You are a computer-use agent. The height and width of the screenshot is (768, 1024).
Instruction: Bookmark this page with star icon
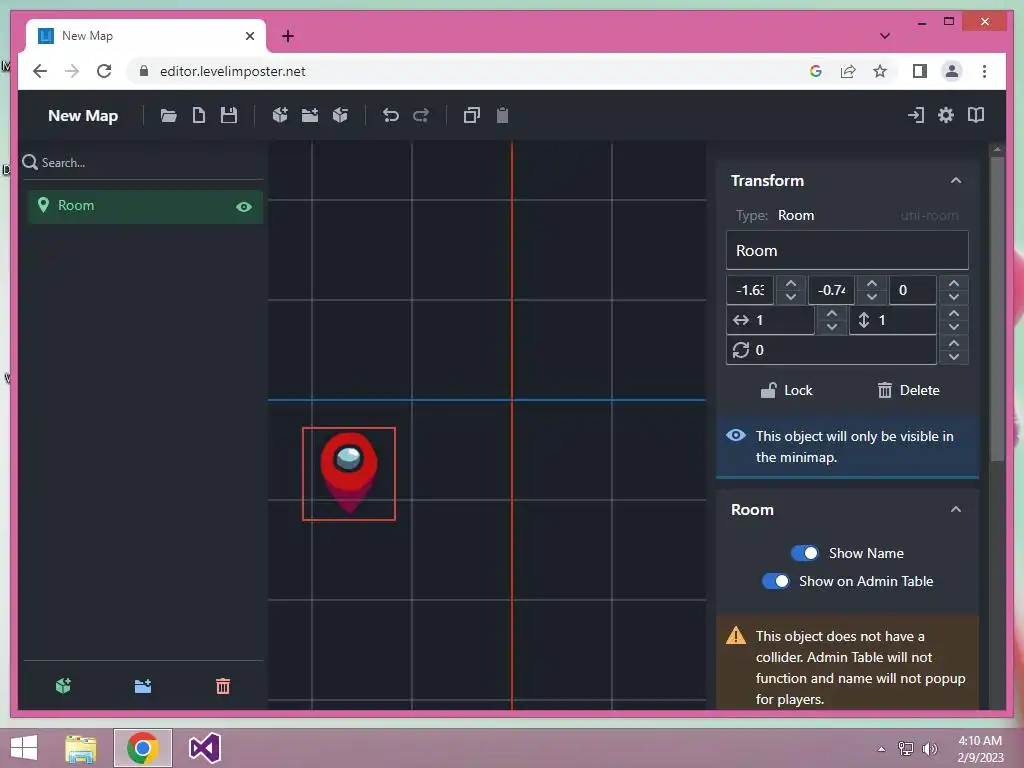(880, 71)
